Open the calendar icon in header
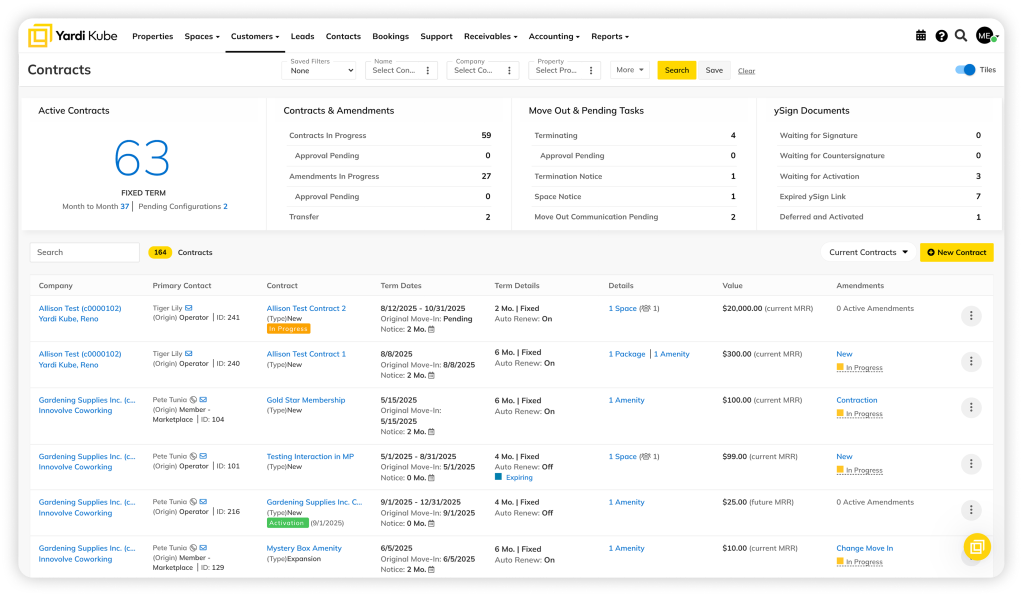Image resolution: width=1023 pixels, height=596 pixels. coord(921,36)
